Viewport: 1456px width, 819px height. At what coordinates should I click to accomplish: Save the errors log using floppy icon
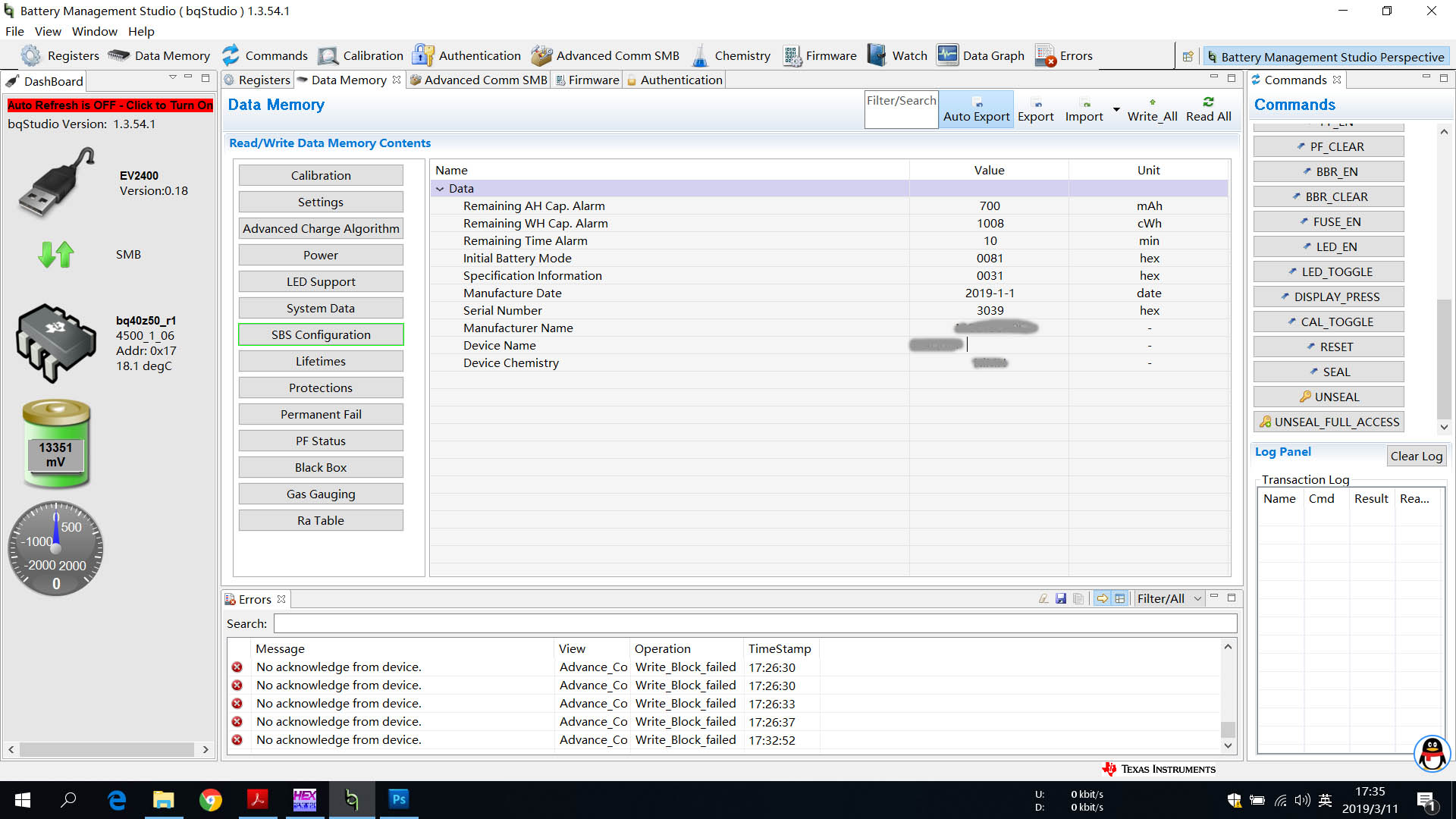[1061, 598]
